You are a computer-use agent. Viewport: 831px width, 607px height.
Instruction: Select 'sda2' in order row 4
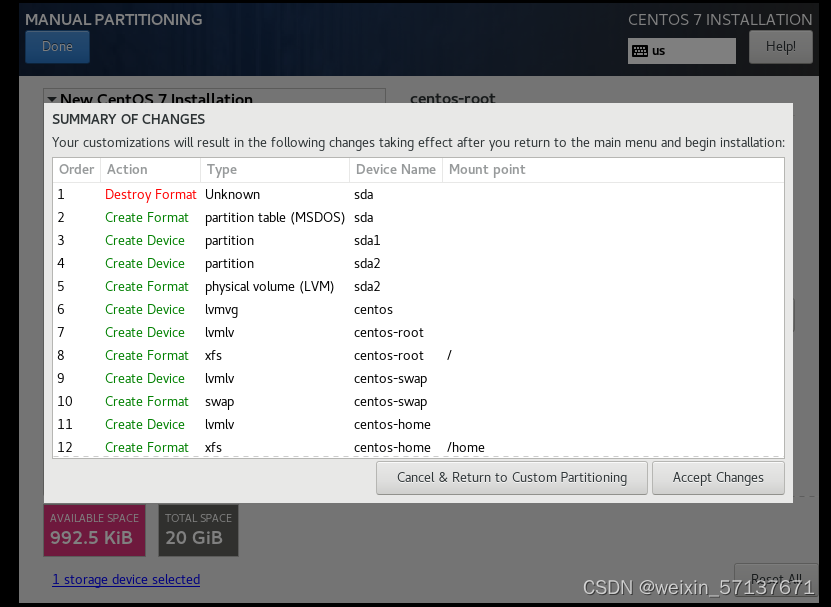pyautogui.click(x=367, y=263)
